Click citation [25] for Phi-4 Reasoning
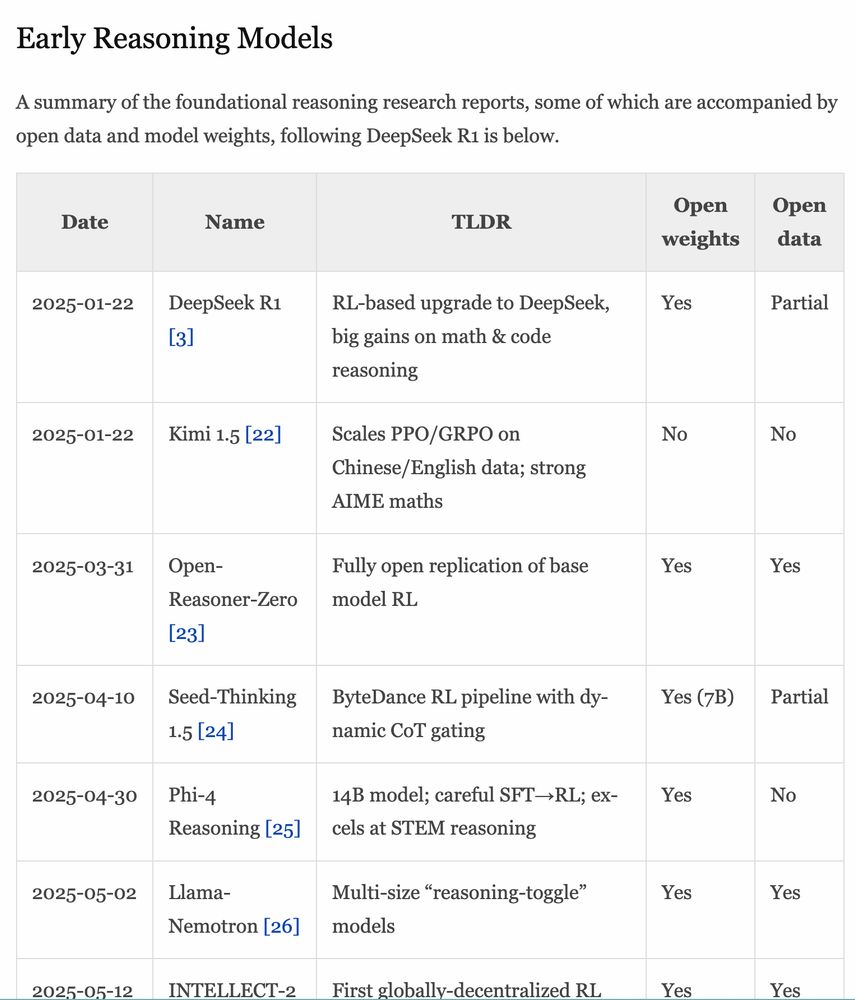Image resolution: width=855 pixels, height=1000 pixels. tap(282, 828)
